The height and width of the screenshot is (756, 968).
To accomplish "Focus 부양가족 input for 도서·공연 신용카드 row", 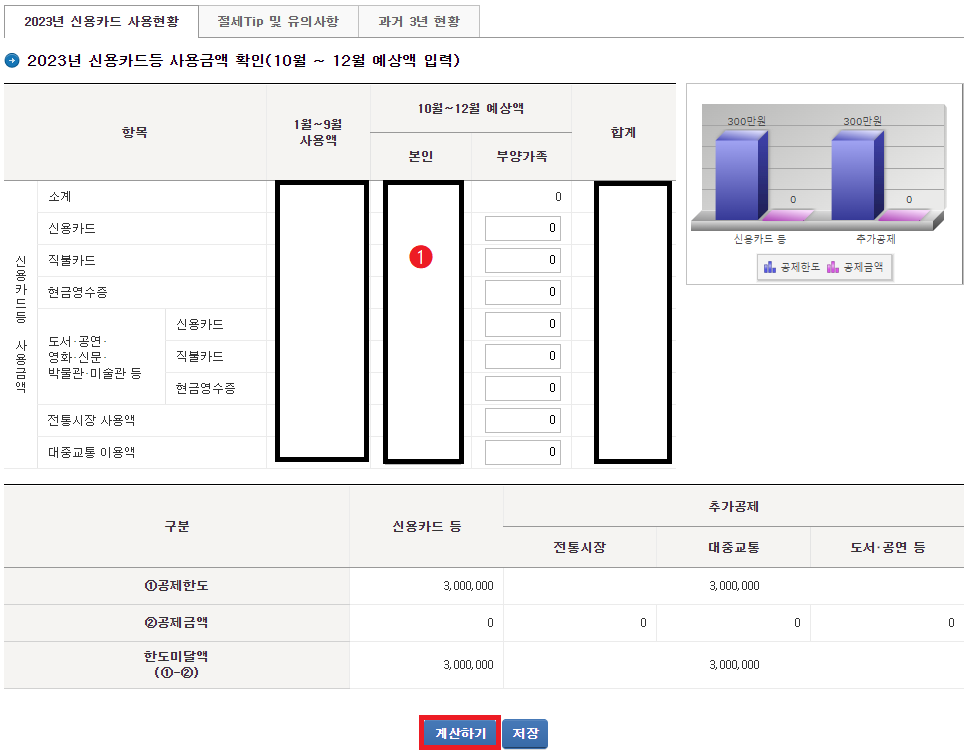I will 522,324.
